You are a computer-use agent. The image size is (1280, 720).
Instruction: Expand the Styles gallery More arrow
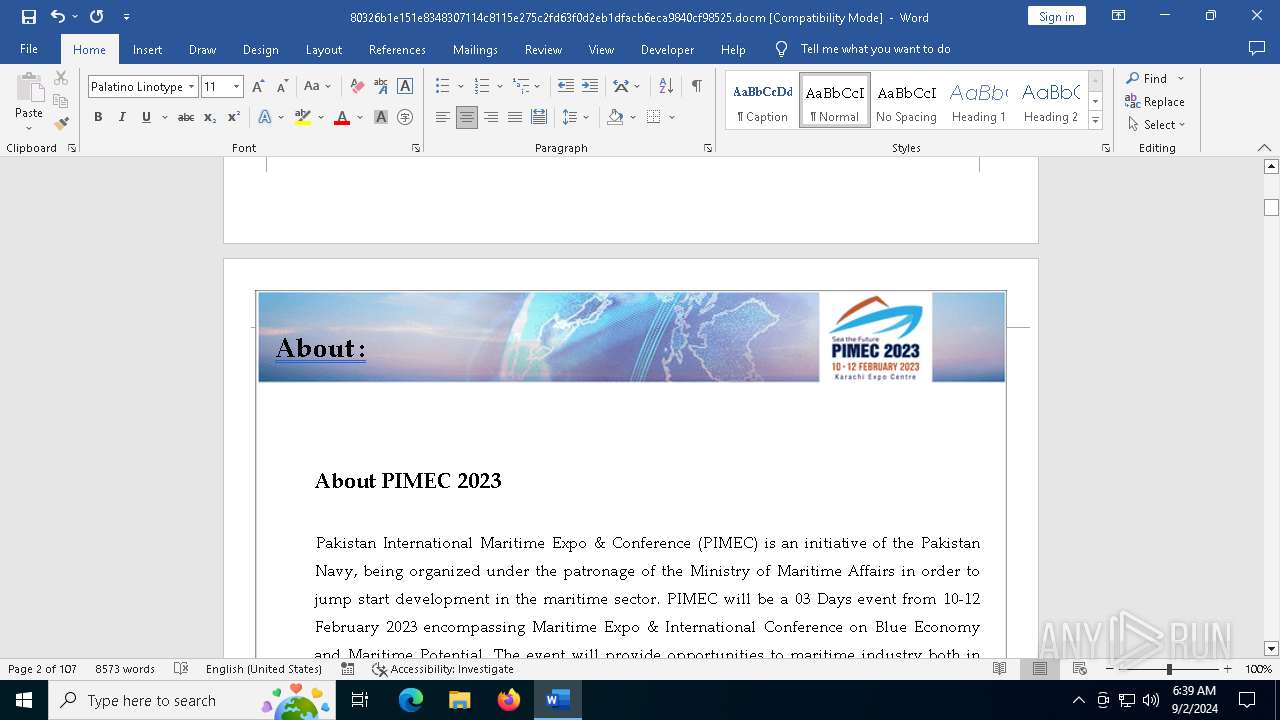pyautogui.click(x=1095, y=120)
